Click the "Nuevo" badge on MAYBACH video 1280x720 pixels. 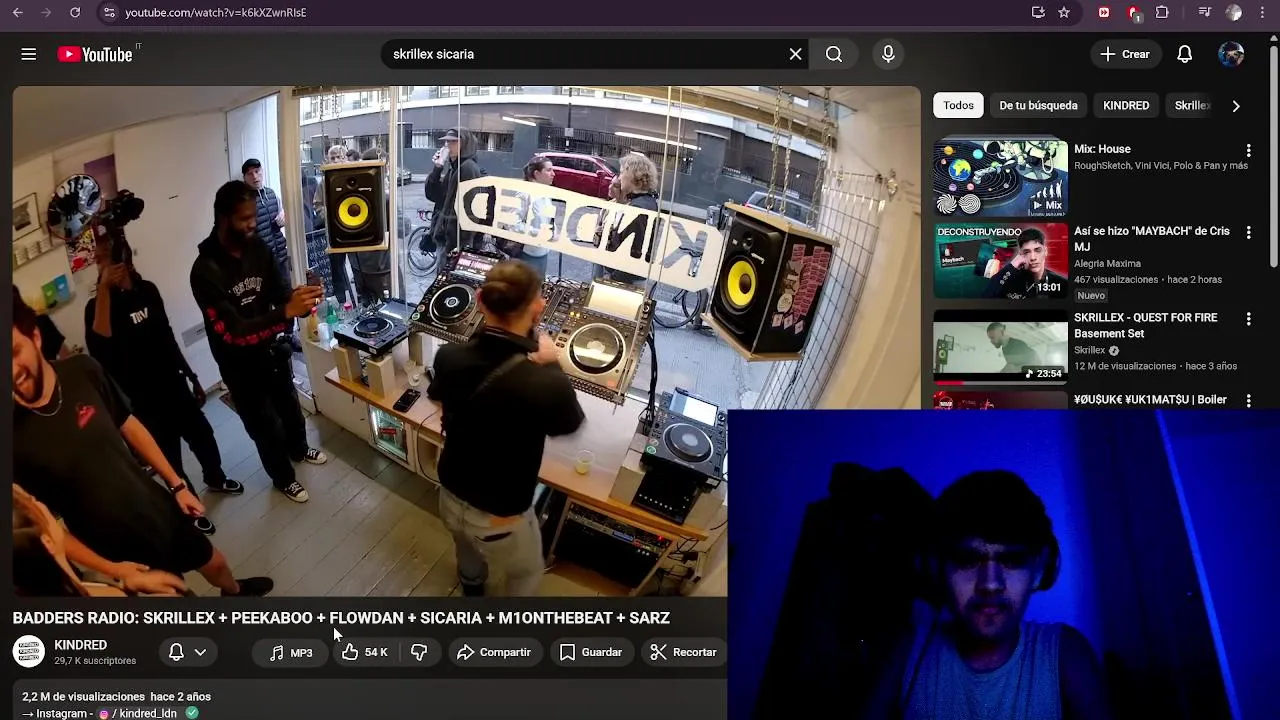(x=1091, y=295)
